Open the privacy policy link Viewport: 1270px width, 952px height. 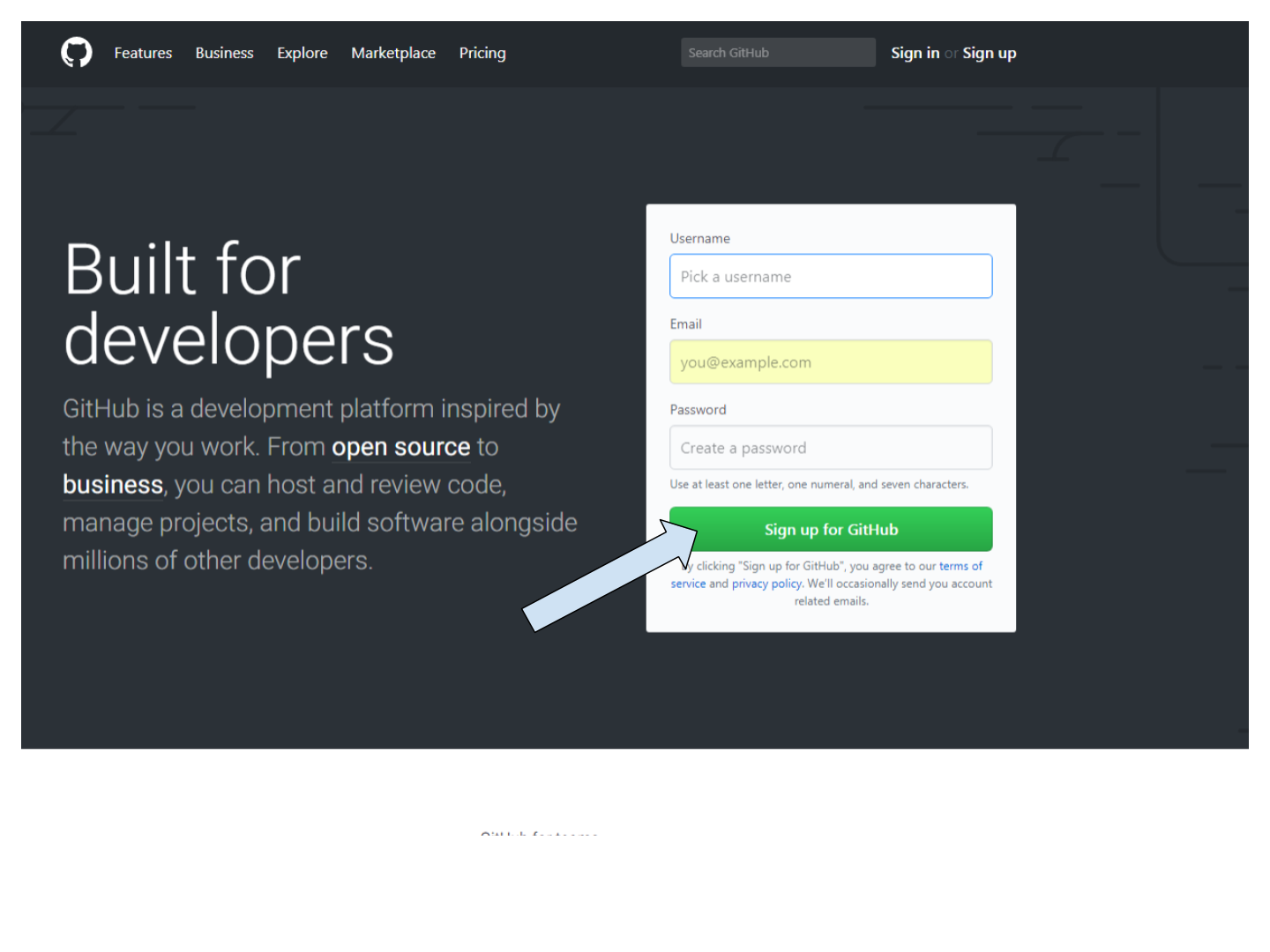(766, 584)
